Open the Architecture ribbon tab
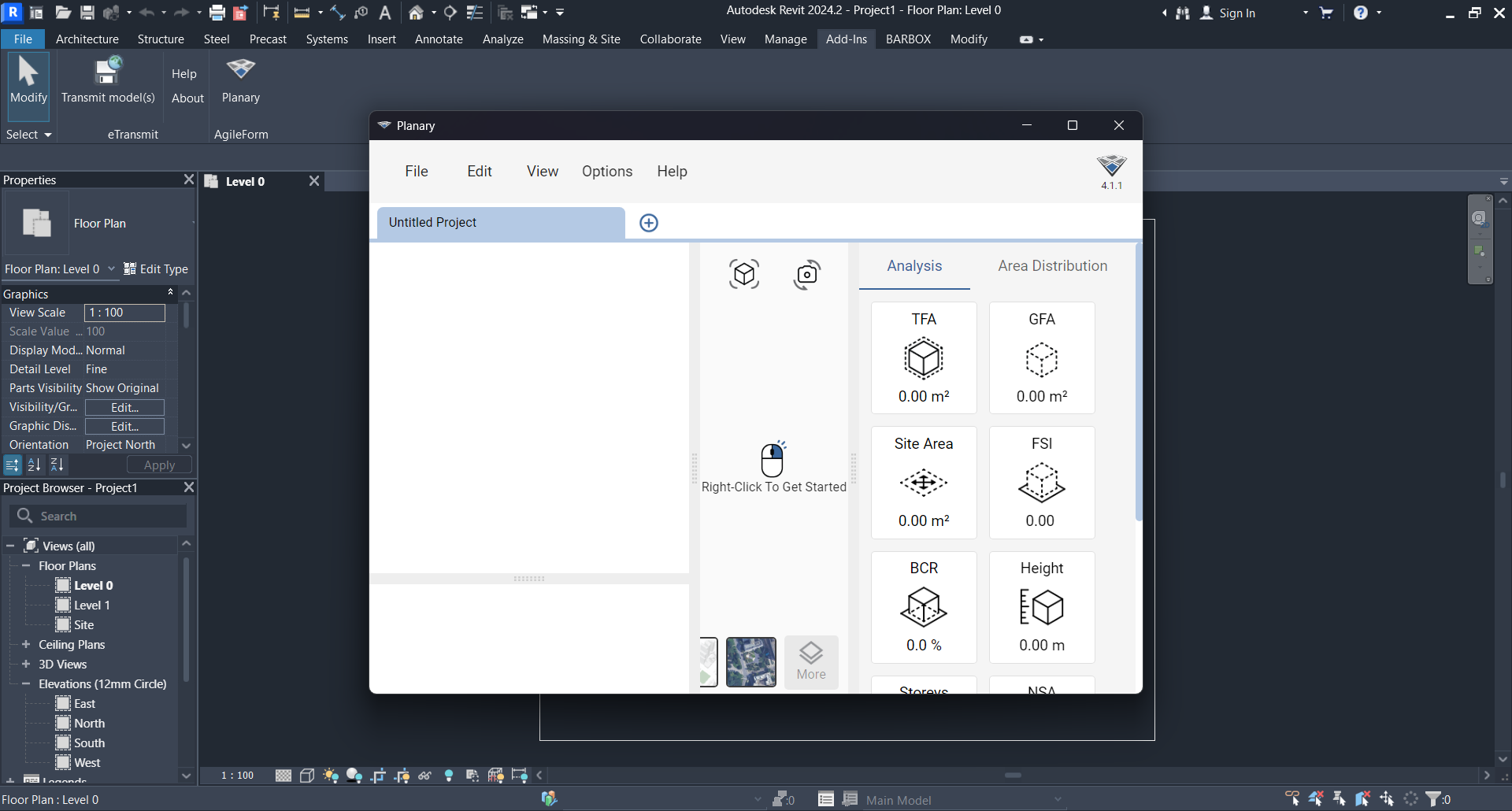Image resolution: width=1512 pixels, height=811 pixels. [87, 39]
